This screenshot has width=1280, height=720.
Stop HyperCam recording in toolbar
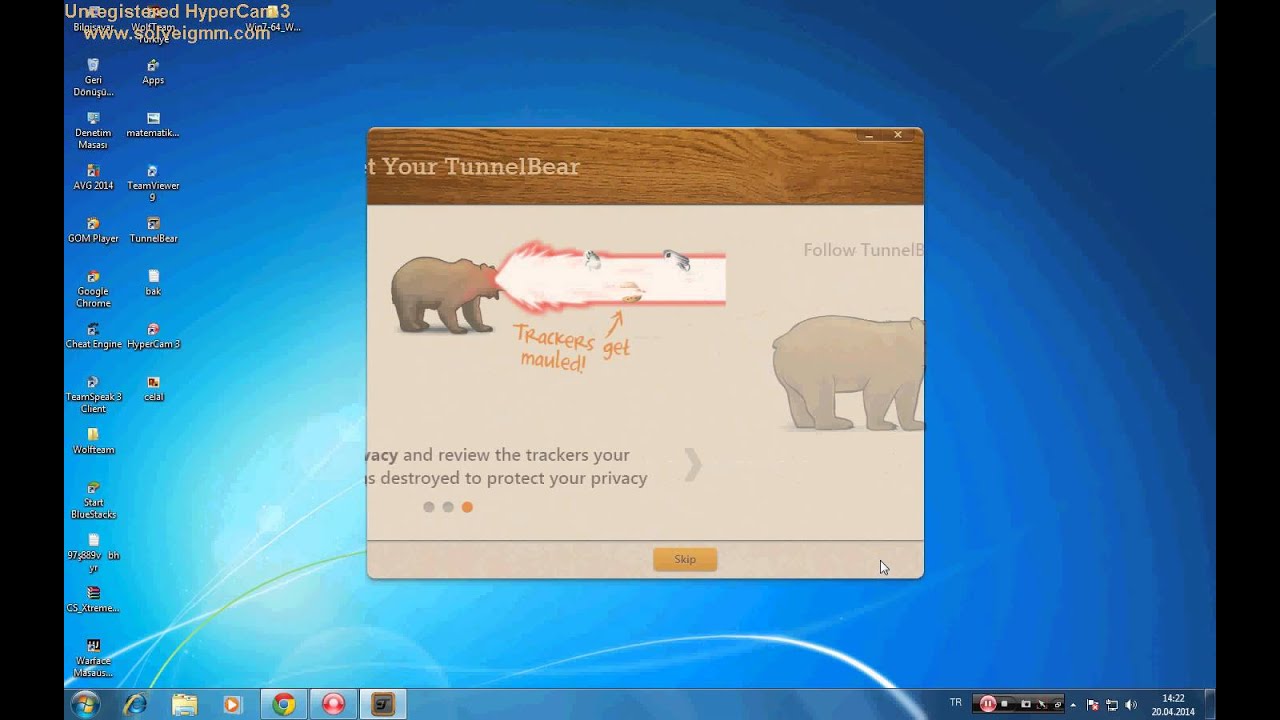[1005, 704]
